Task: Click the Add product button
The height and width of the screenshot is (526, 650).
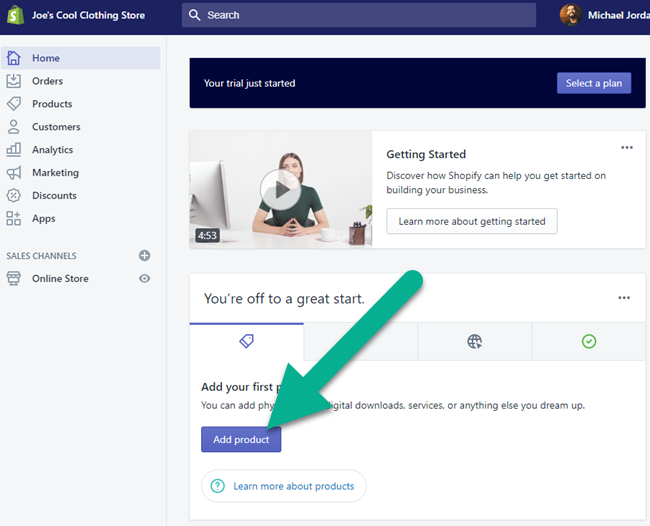Action: pos(241,440)
